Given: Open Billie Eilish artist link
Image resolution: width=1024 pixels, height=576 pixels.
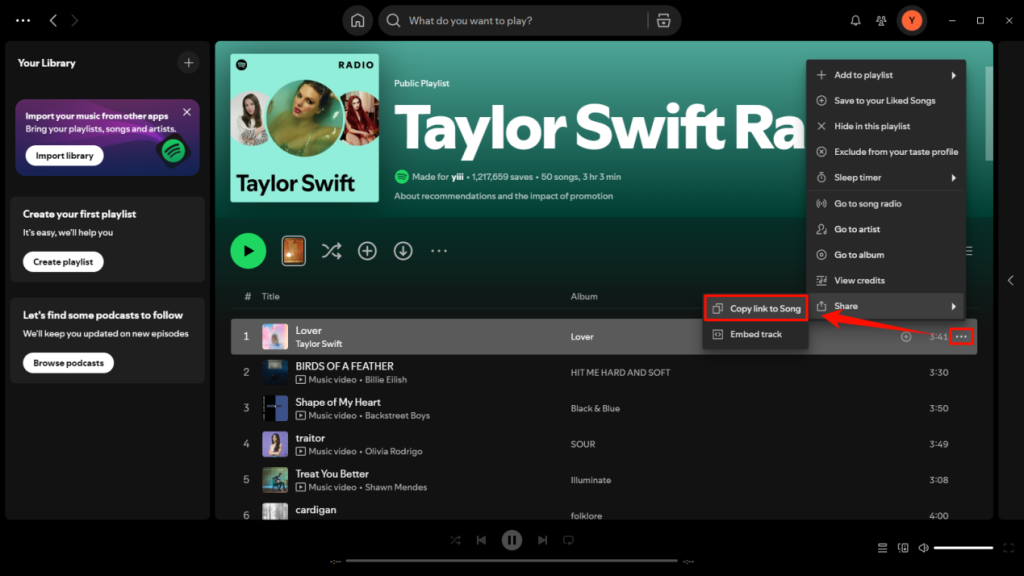Looking at the screenshot, I should [x=386, y=380].
